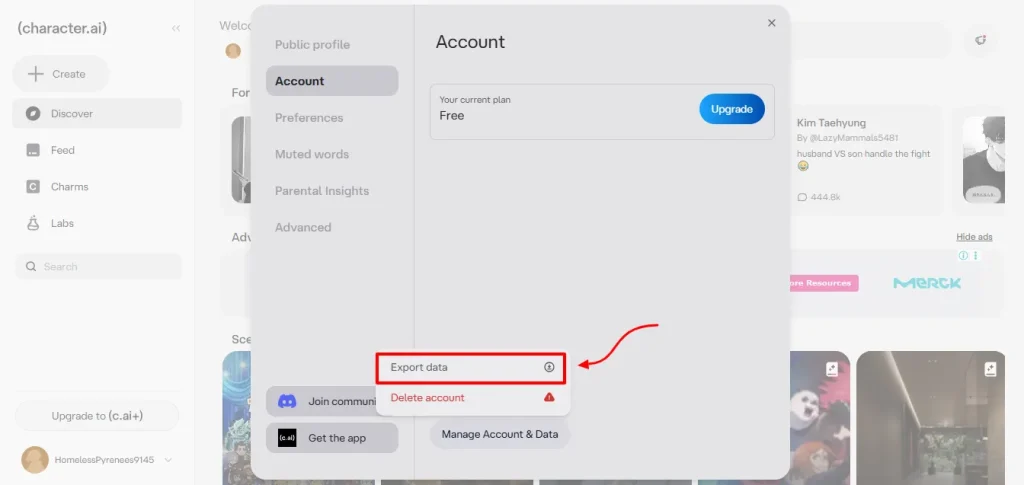Click the Discord logo icon
This screenshot has height=485, width=1024.
pos(287,401)
